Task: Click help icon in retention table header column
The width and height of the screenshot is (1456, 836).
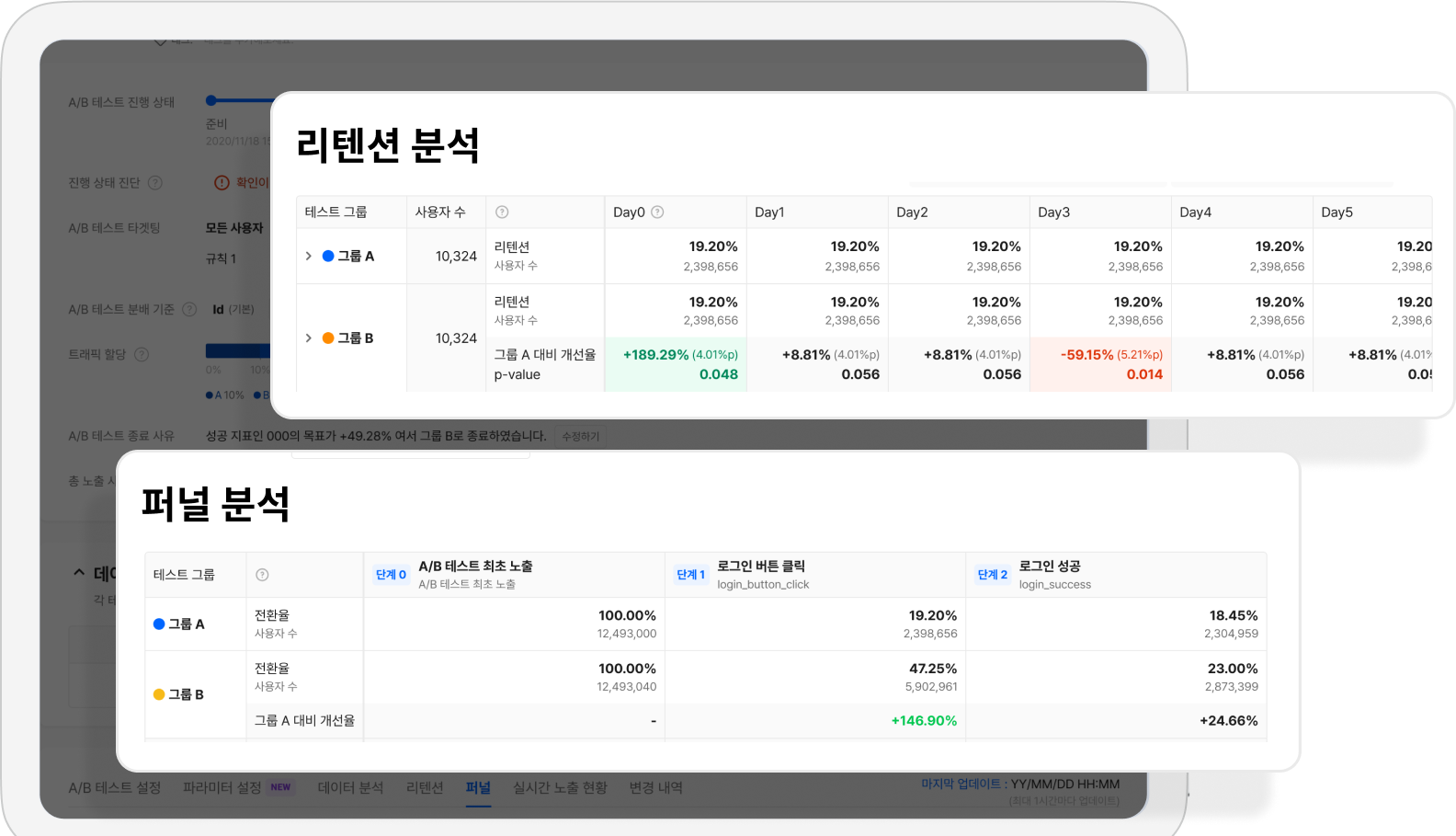Action: [x=502, y=212]
